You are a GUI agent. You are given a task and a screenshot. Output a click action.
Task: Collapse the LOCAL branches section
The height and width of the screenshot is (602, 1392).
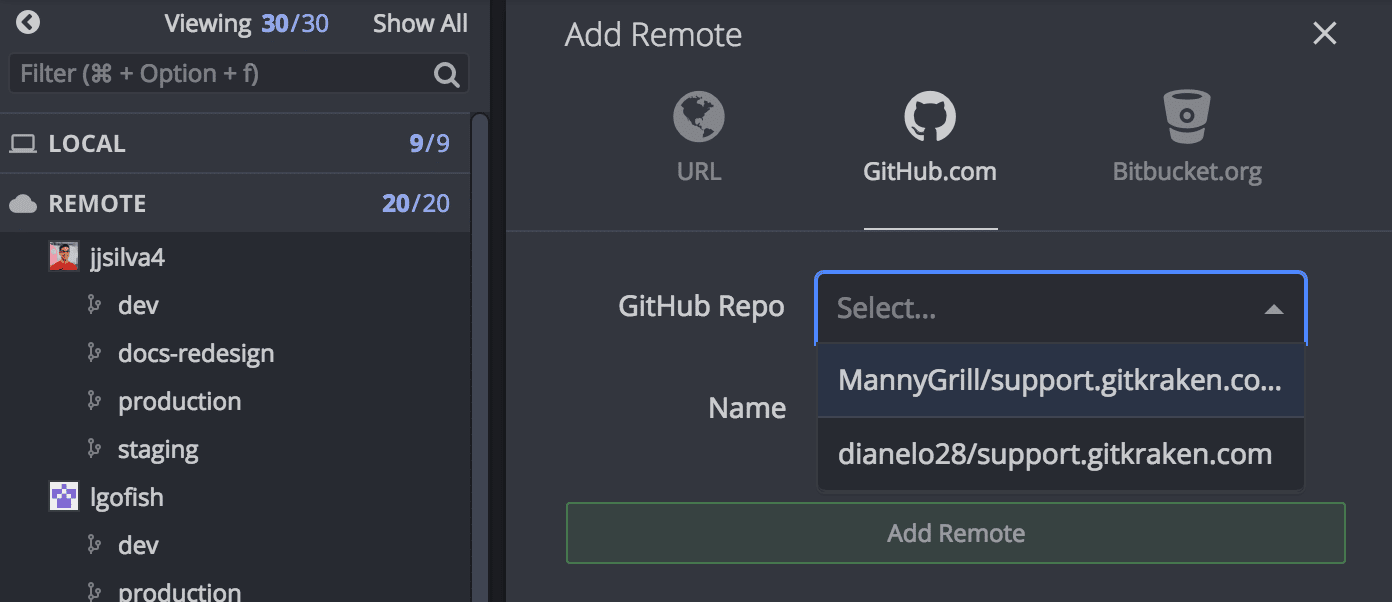[87, 144]
